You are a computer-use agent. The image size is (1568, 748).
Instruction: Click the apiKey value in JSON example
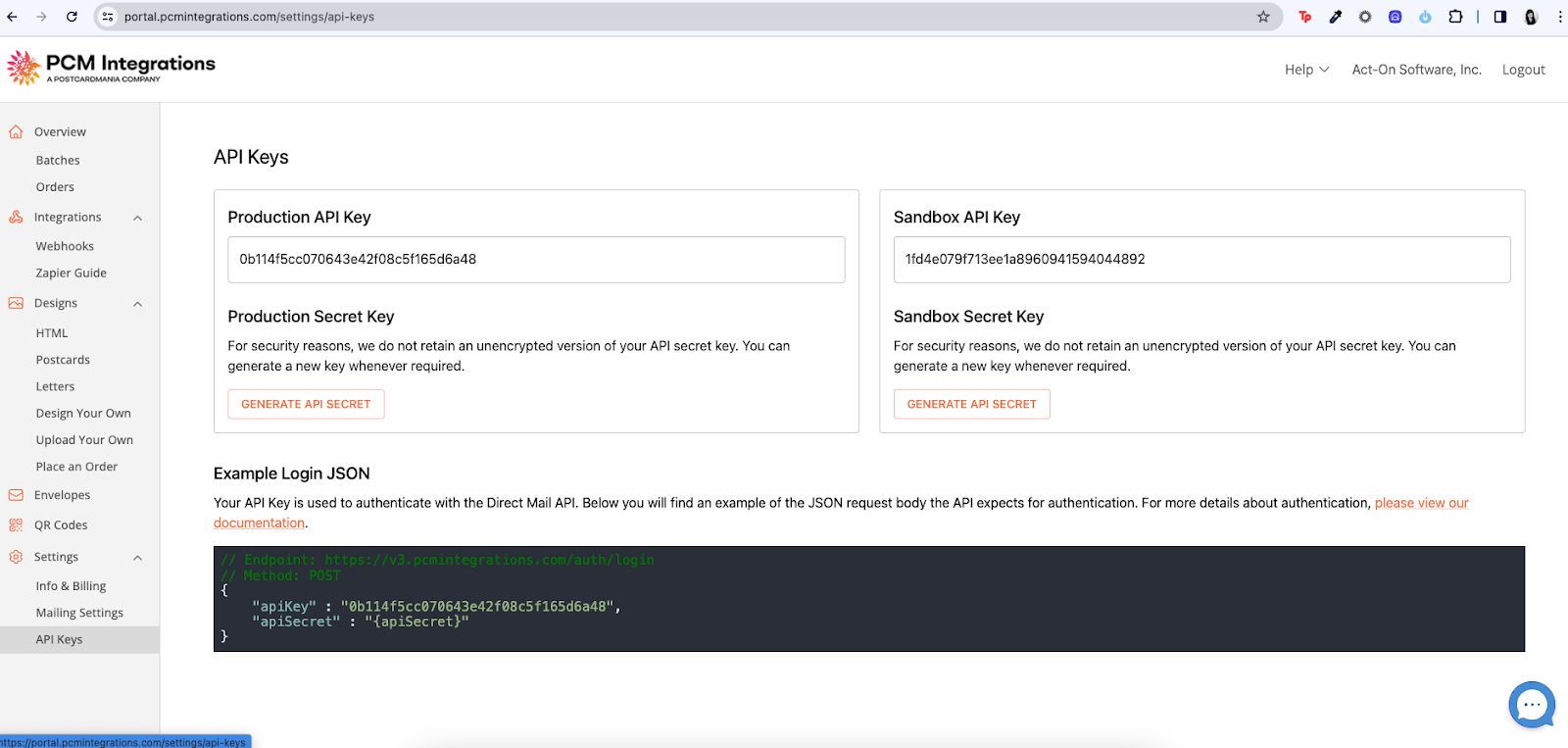pos(480,607)
